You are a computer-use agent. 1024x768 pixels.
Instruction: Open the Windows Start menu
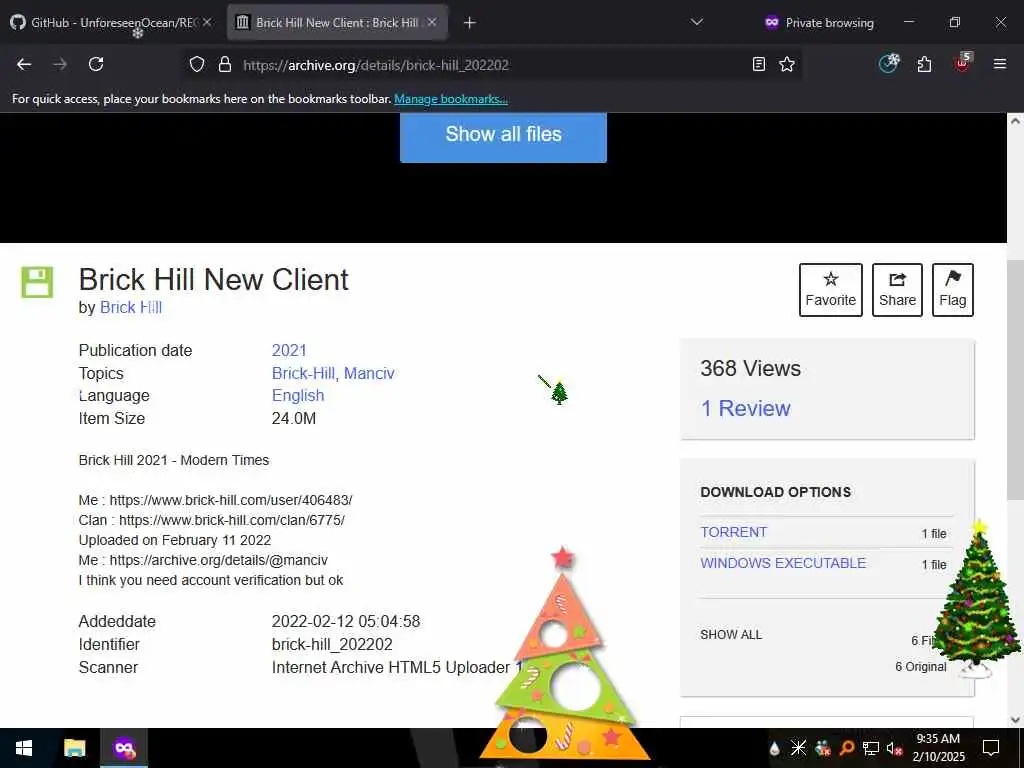click(24, 748)
